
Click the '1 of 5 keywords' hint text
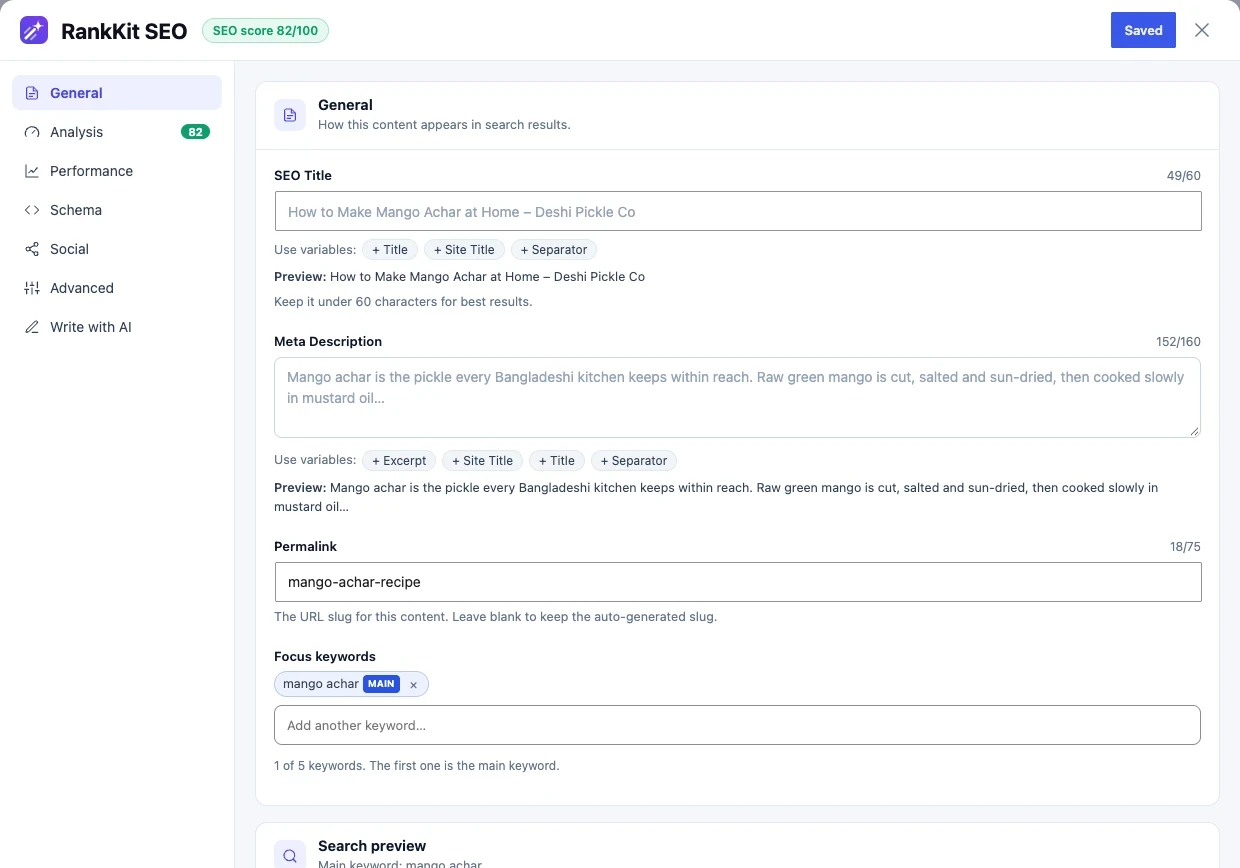pos(417,766)
